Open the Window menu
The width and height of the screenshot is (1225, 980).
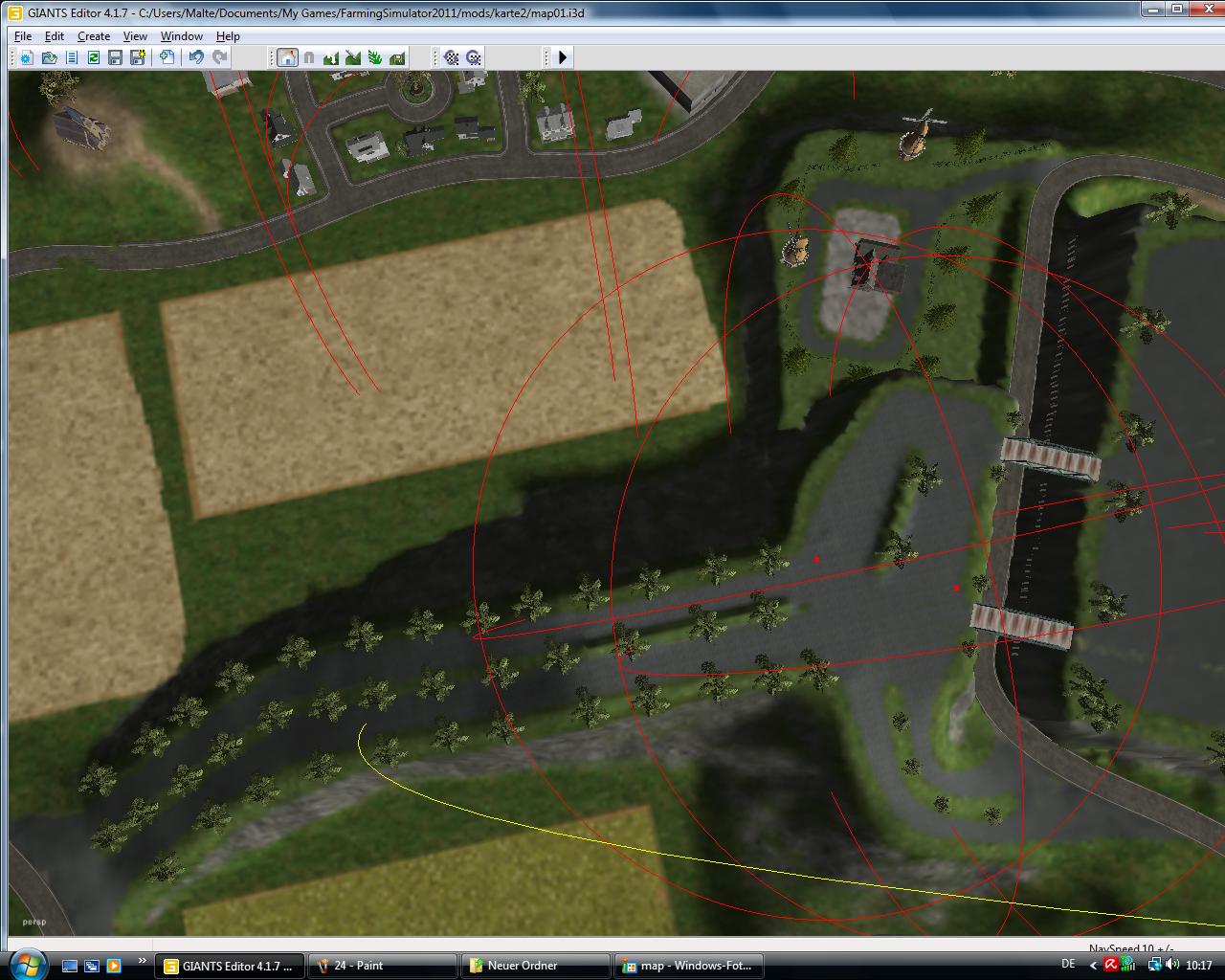coord(181,36)
